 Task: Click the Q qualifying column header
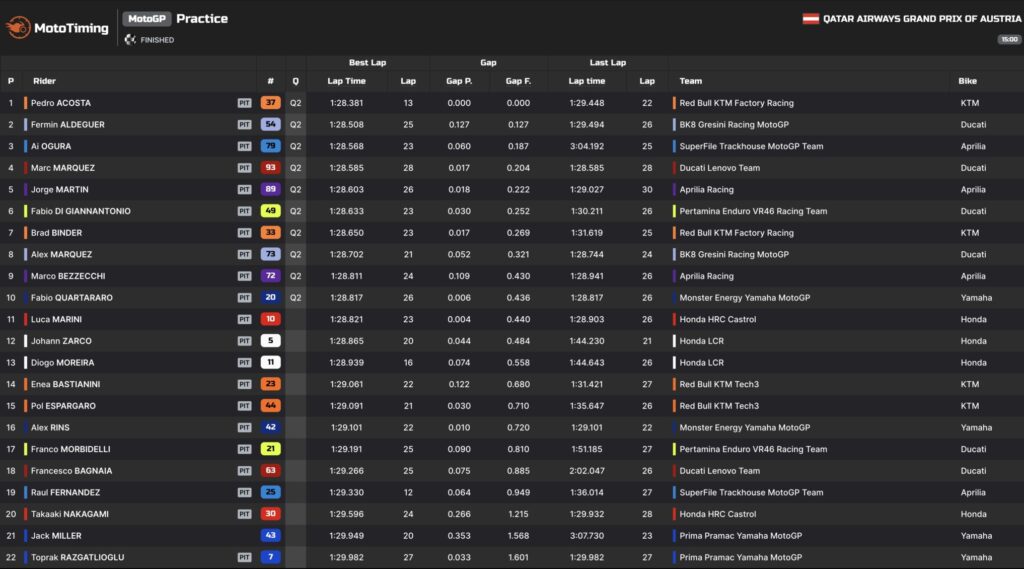tap(295, 81)
